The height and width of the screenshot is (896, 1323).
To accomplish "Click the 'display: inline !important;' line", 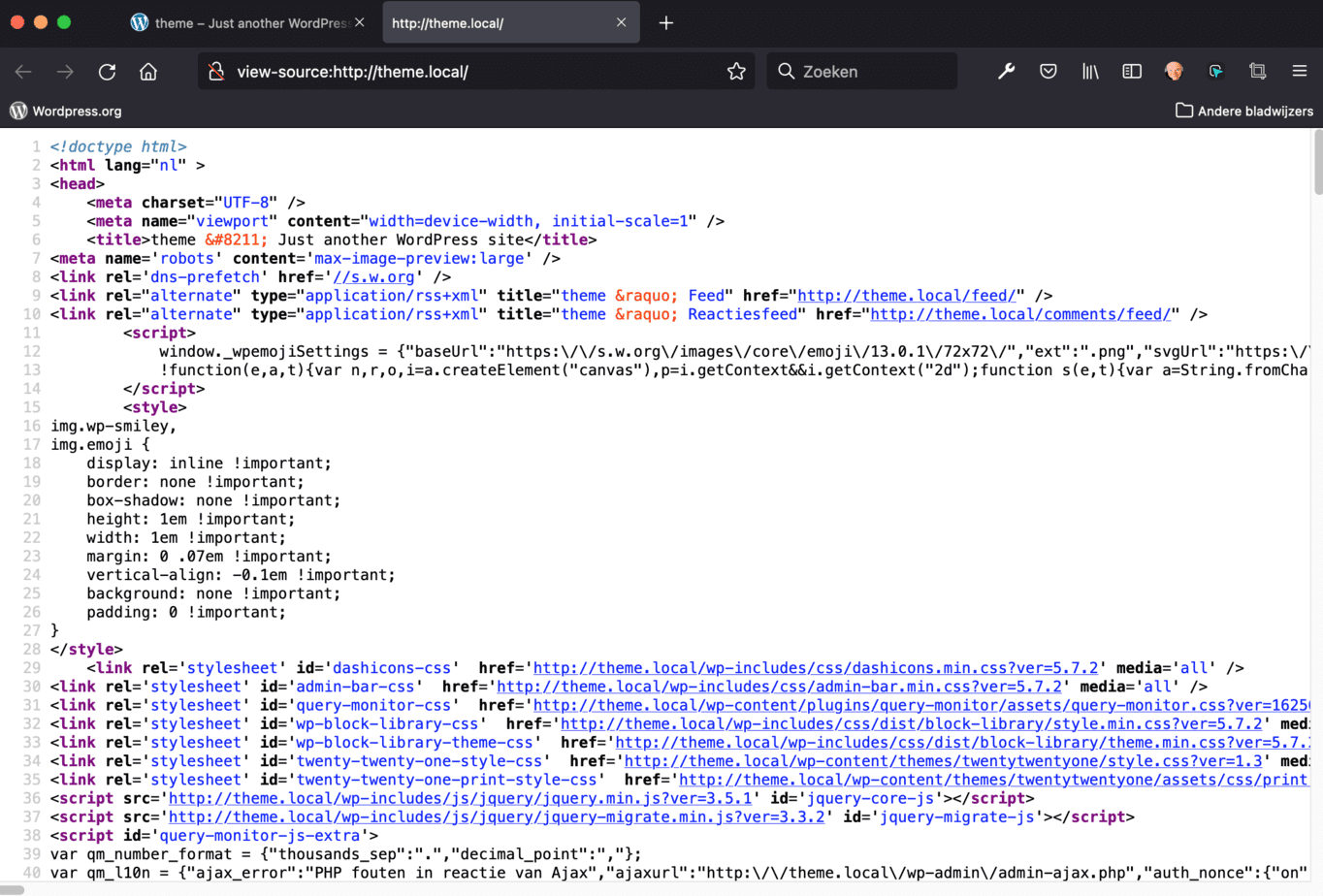I will [x=209, y=464].
